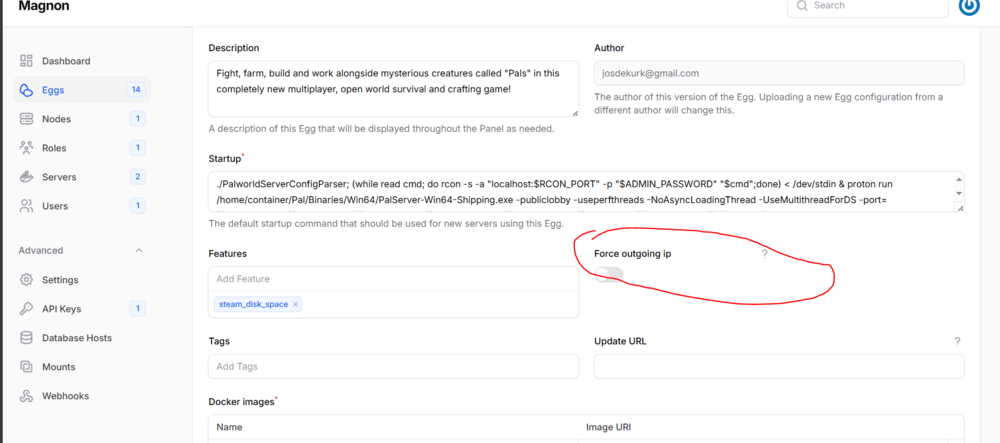1000x443 pixels.
Task: Go to the Webhooks page
Action: (x=82, y=396)
